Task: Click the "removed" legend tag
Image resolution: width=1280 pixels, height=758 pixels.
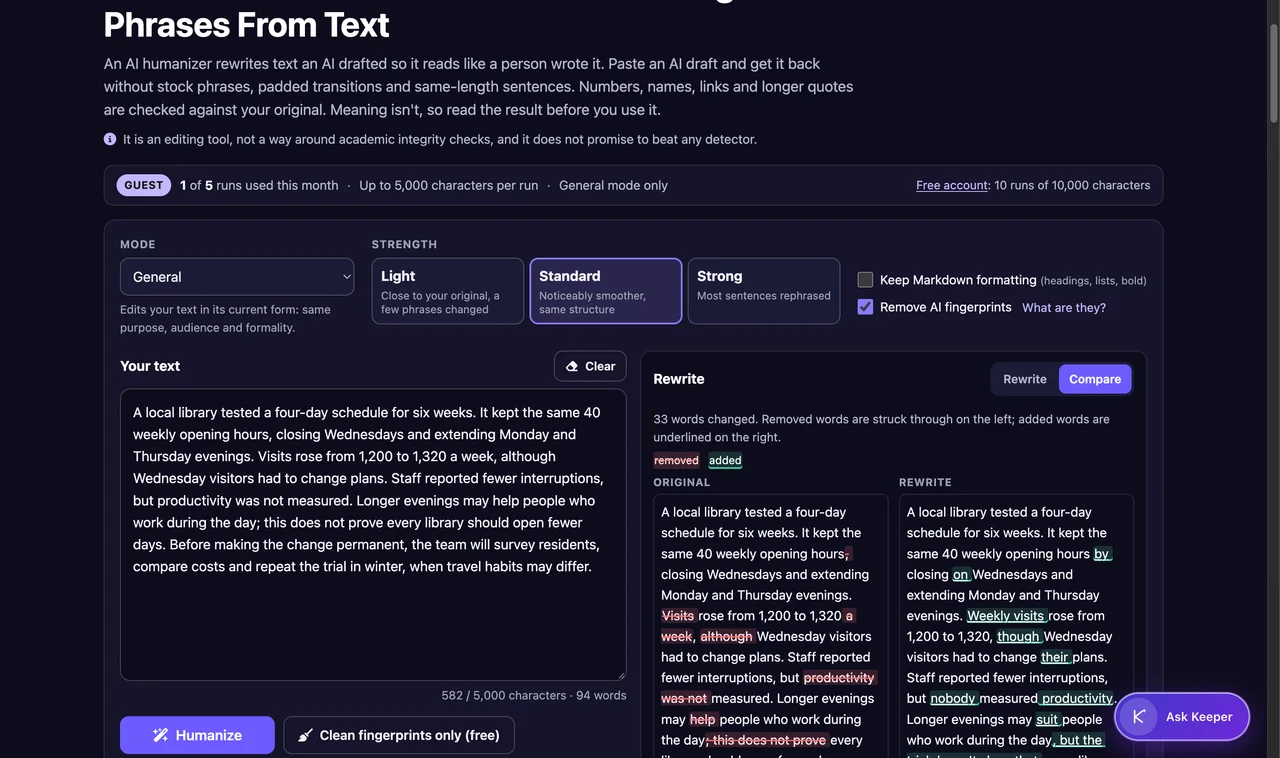Action: 677,460
